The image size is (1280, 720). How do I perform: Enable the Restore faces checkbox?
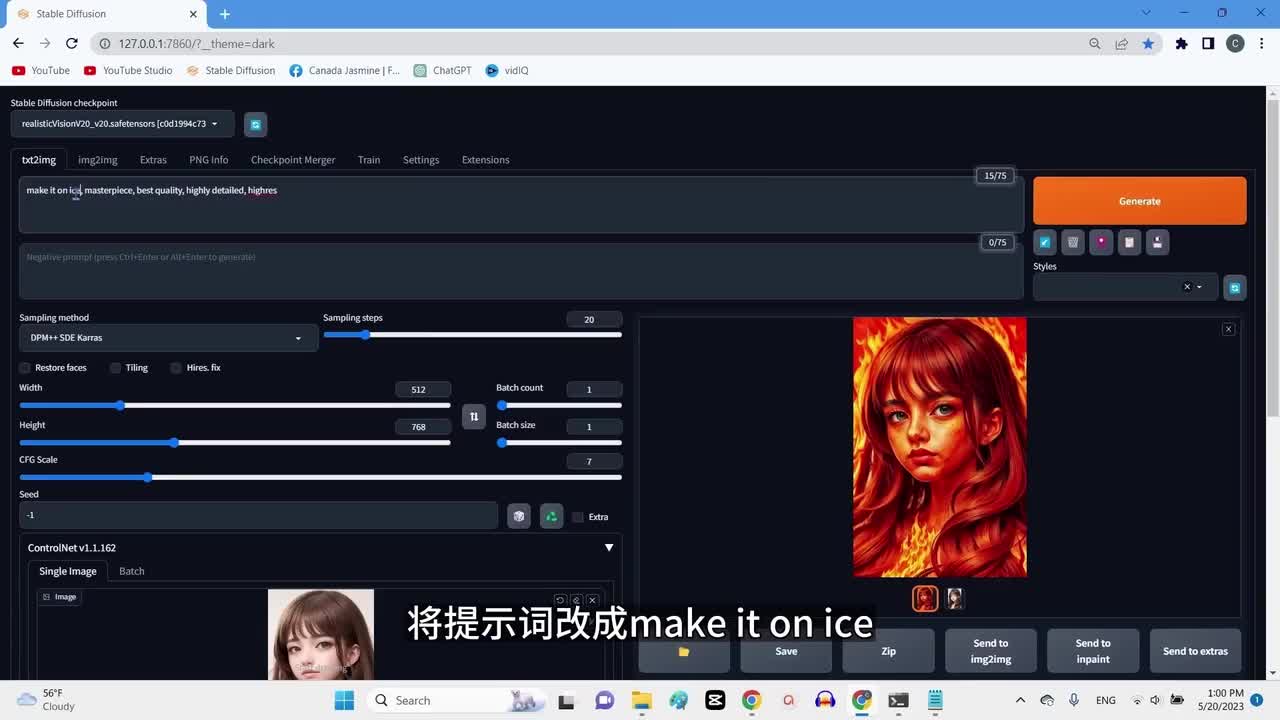point(26,368)
